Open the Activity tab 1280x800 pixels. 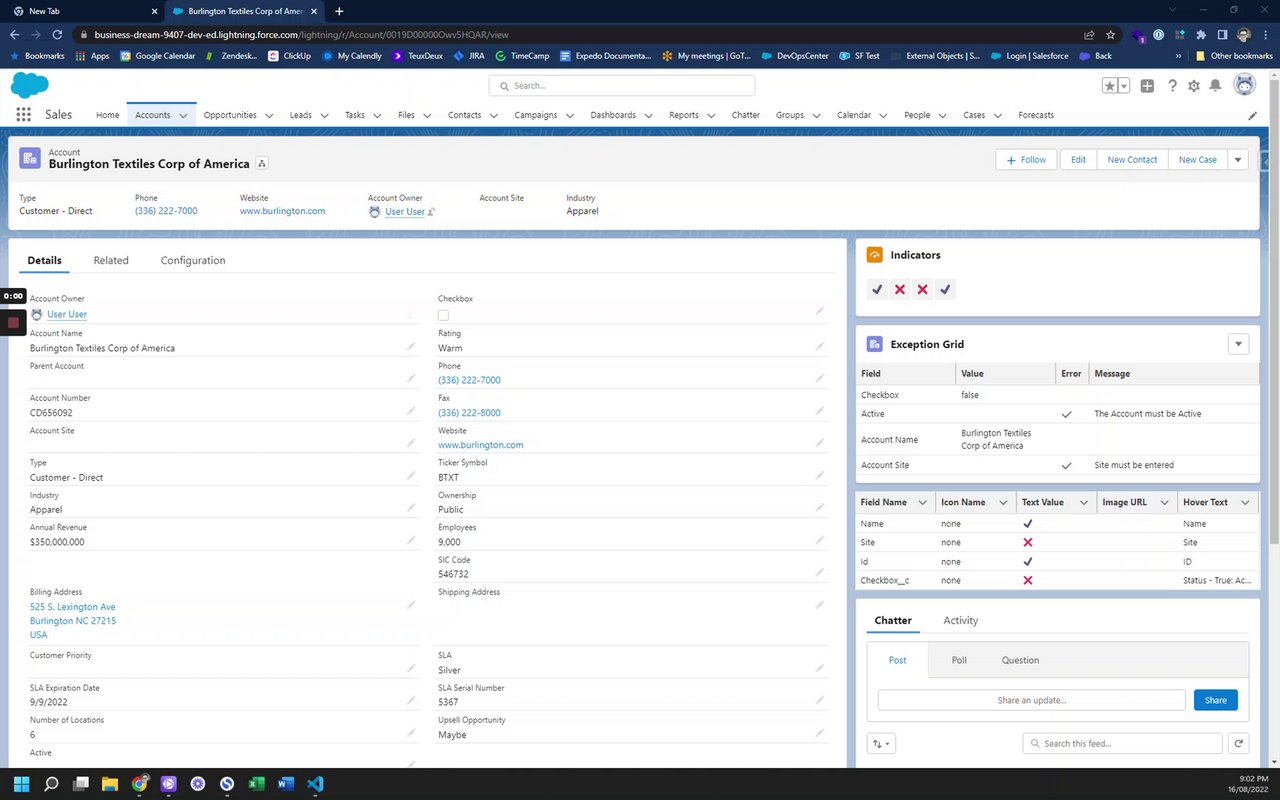click(x=961, y=620)
